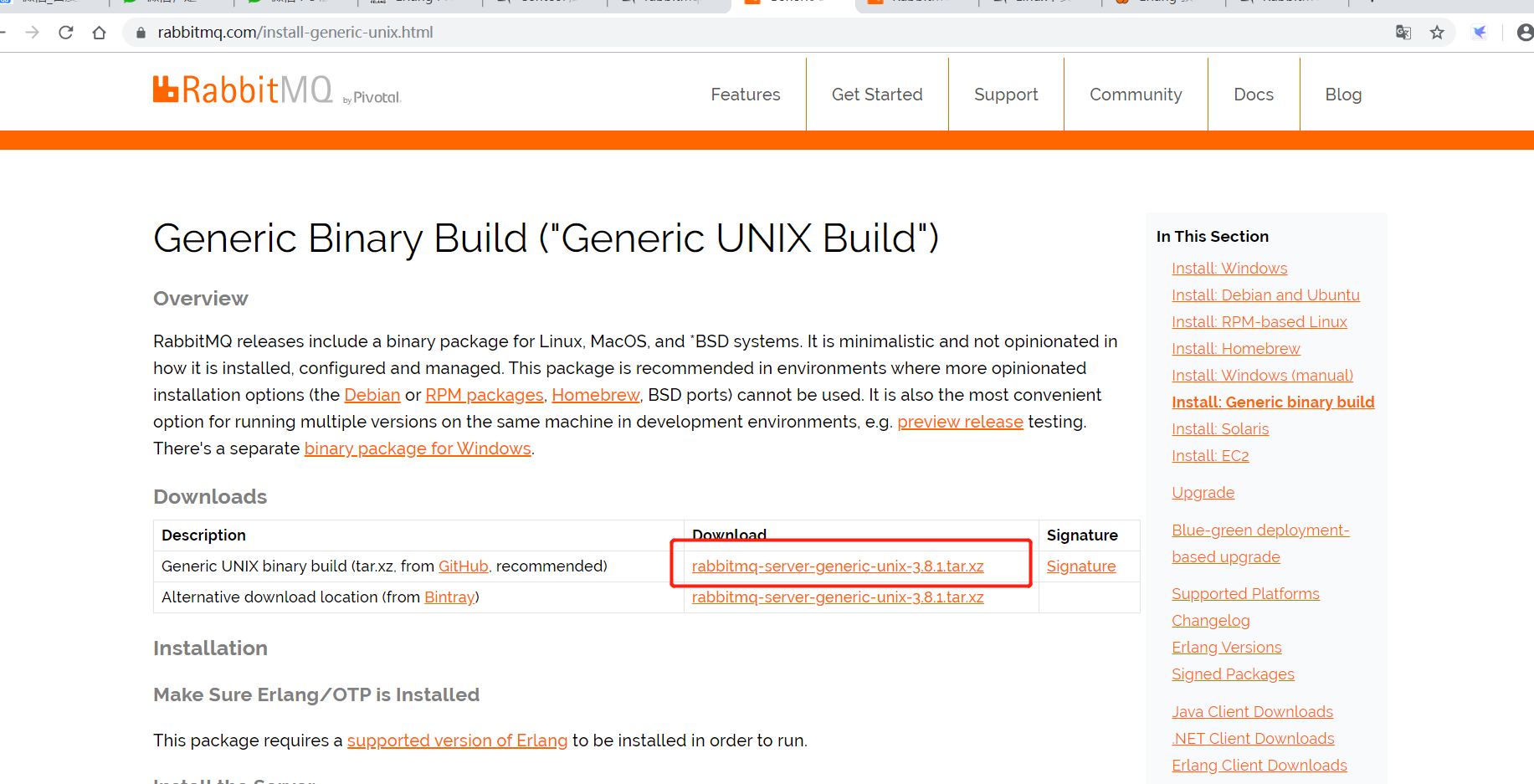Click the browser forward arrow
The height and width of the screenshot is (784, 1534).
pos(33,33)
